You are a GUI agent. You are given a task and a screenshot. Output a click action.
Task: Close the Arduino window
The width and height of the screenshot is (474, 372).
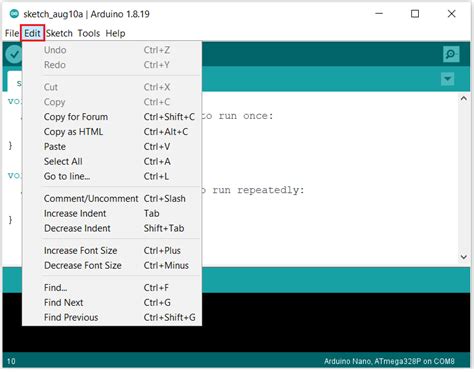tap(451, 14)
